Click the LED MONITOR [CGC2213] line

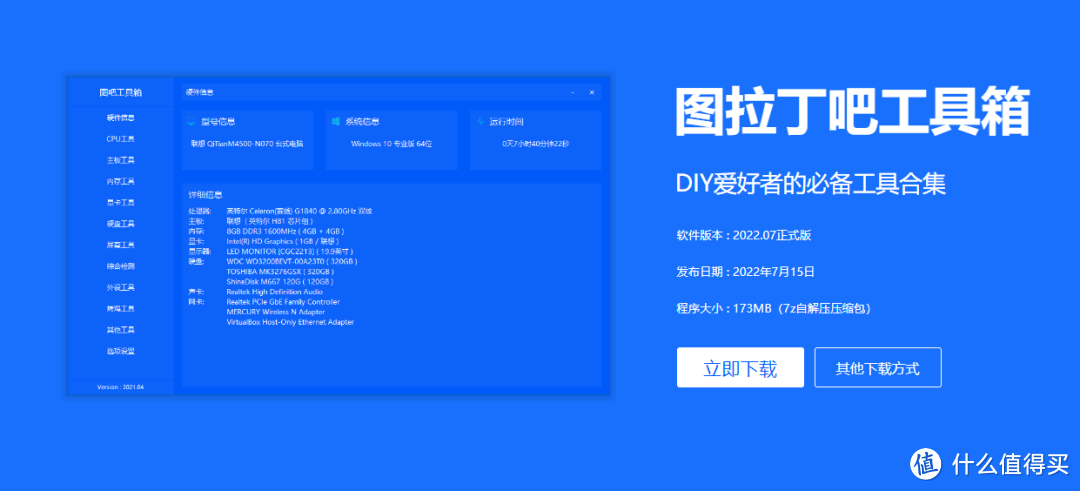(x=289, y=251)
